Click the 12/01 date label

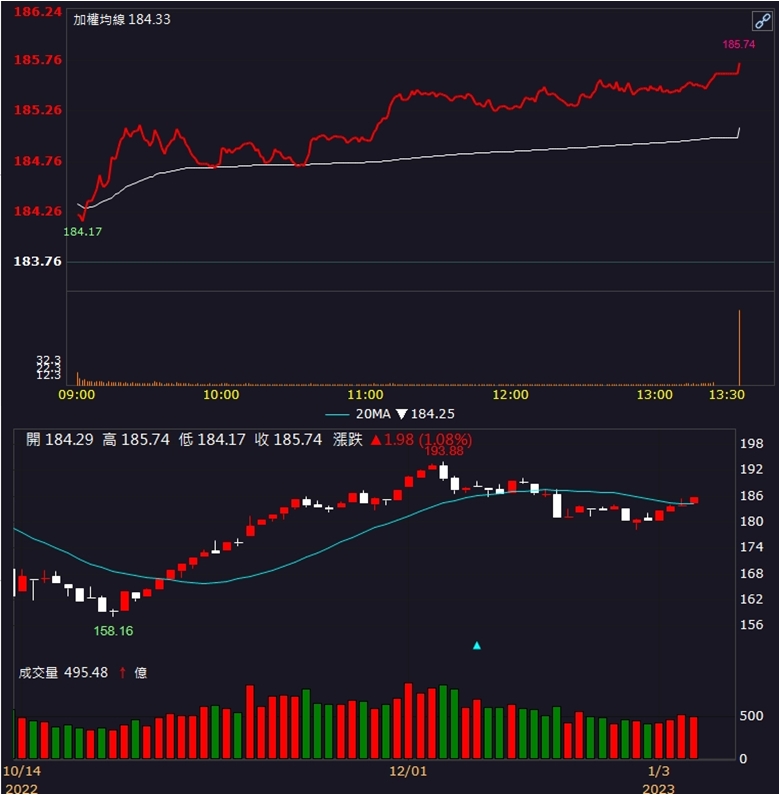pyautogui.click(x=408, y=772)
